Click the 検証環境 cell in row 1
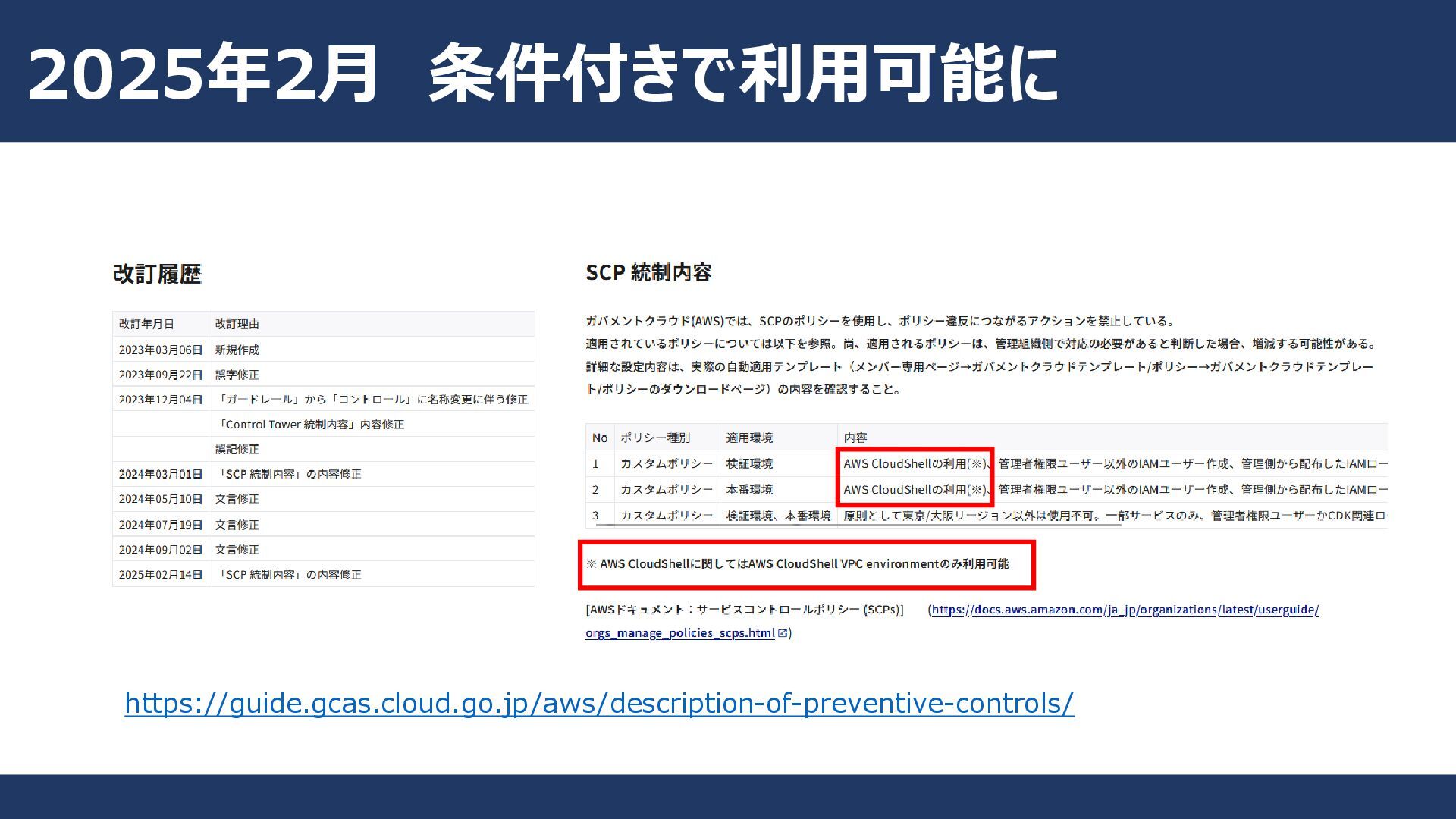Image resolution: width=1456 pixels, height=819 pixels. pos(779,463)
